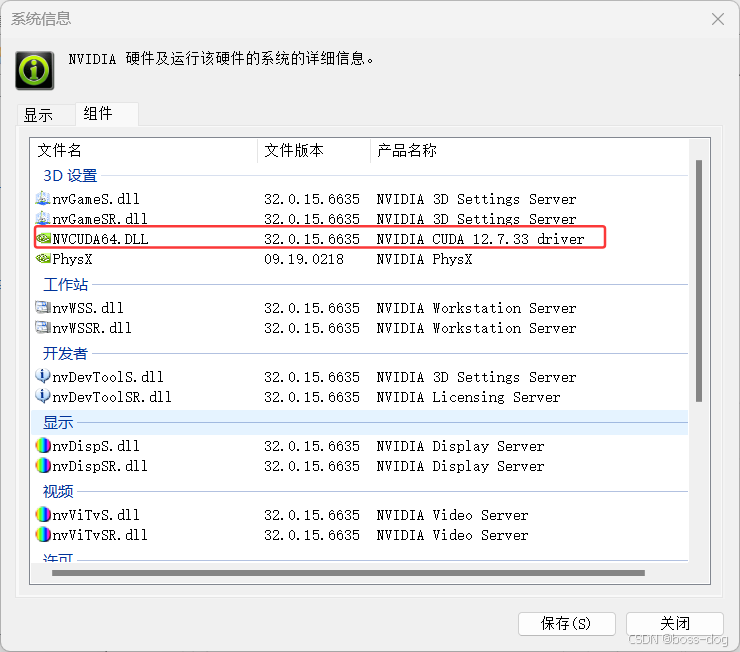Click the NVIDIA PhysX product name
Viewport: 740px width, 652px height.
(424, 259)
